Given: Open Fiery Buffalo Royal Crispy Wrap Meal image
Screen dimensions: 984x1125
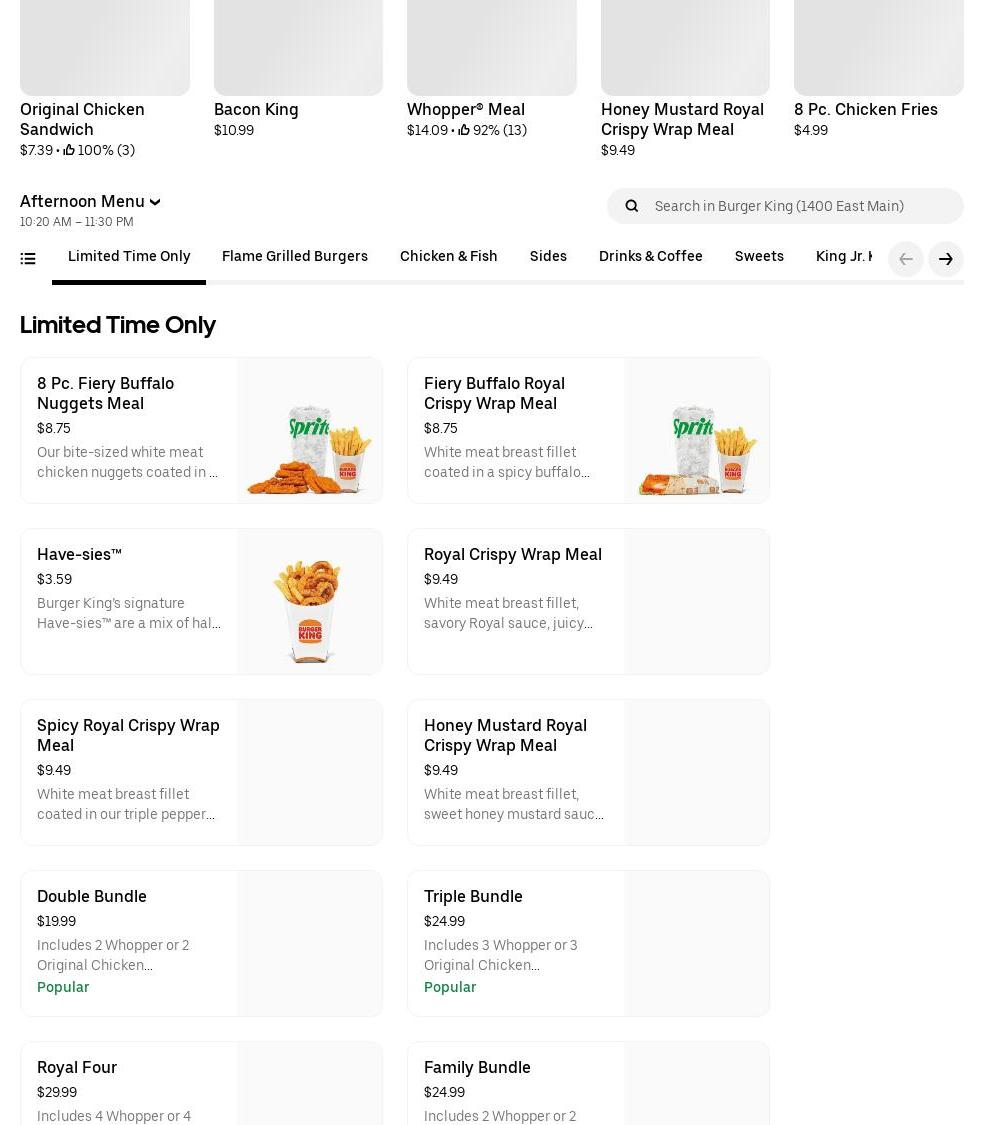Looking at the screenshot, I should click(696, 431).
